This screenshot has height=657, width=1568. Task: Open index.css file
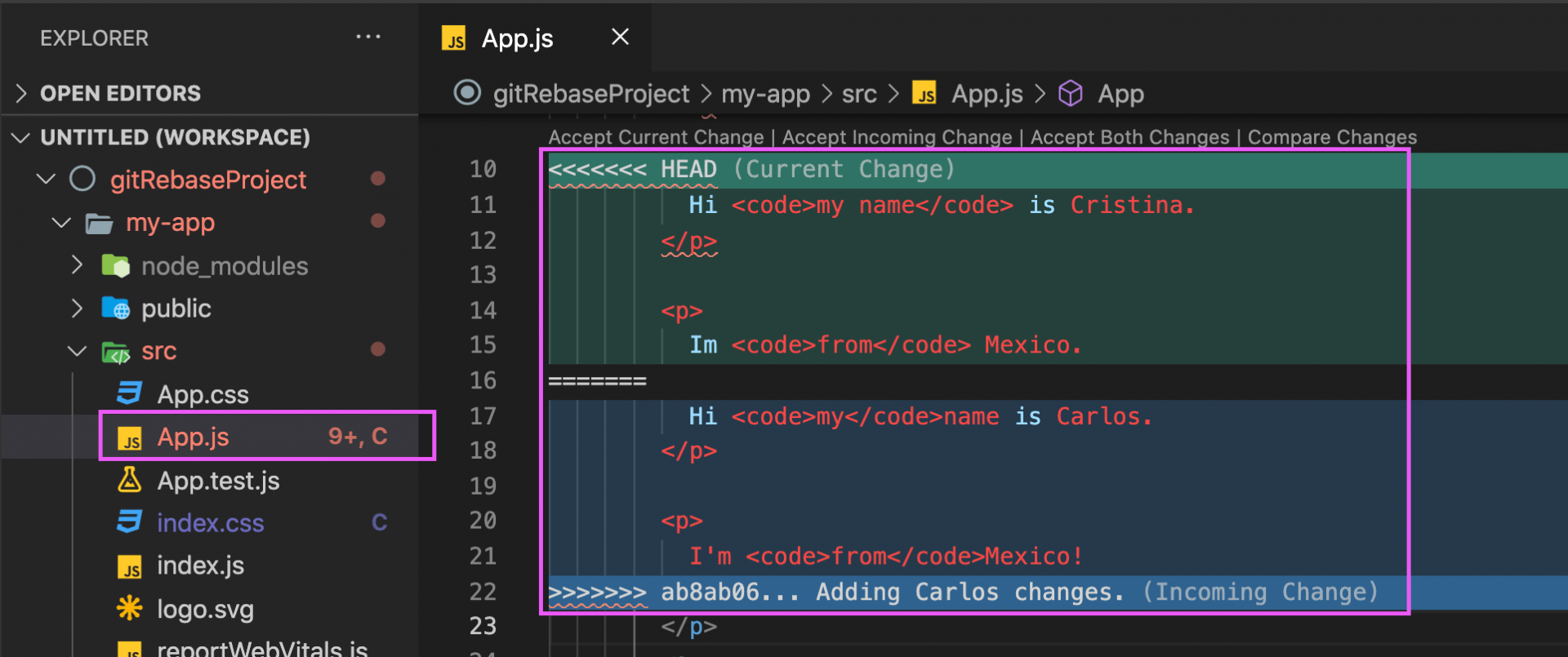(x=211, y=523)
